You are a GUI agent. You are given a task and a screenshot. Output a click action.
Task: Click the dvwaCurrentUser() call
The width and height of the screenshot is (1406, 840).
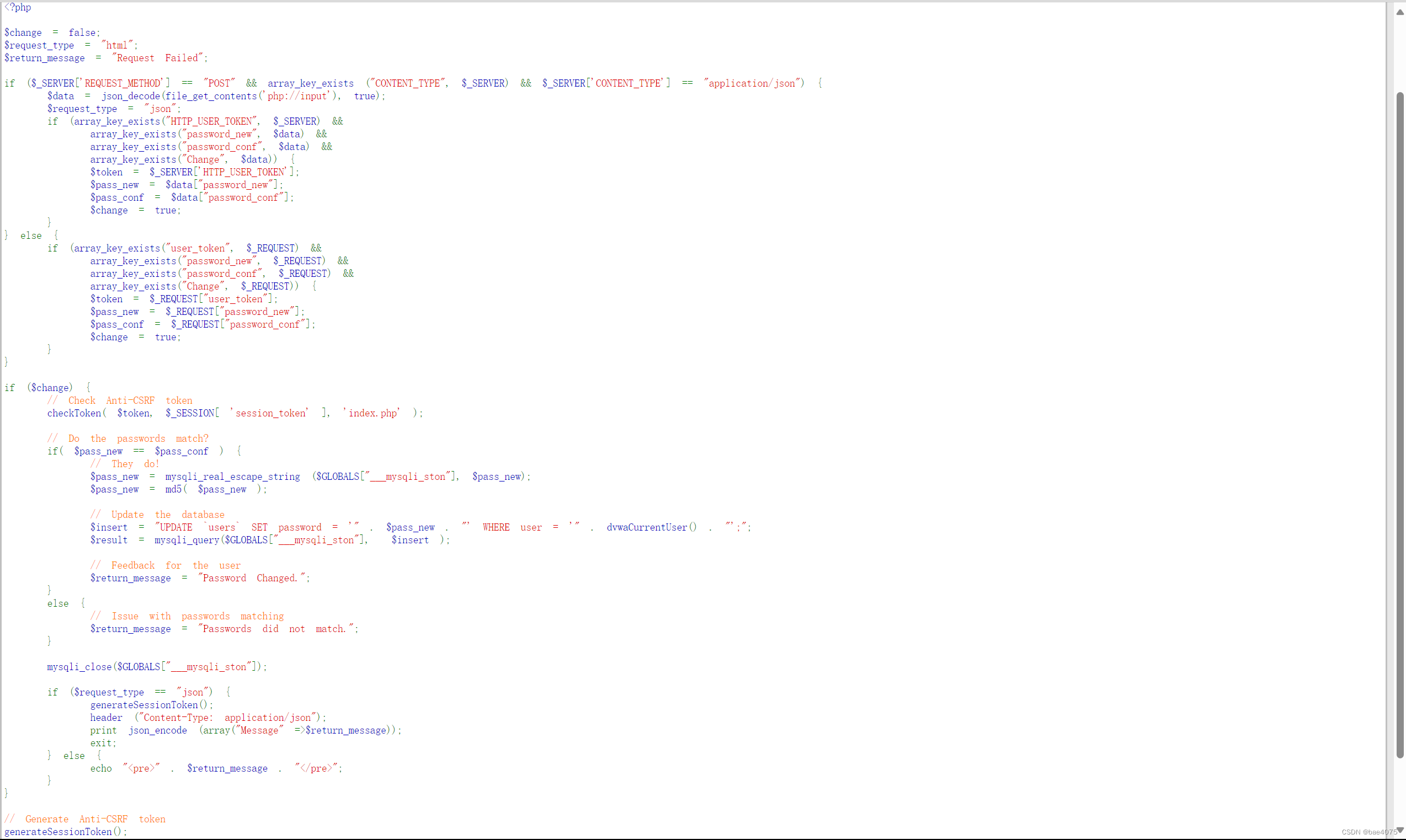(651, 527)
